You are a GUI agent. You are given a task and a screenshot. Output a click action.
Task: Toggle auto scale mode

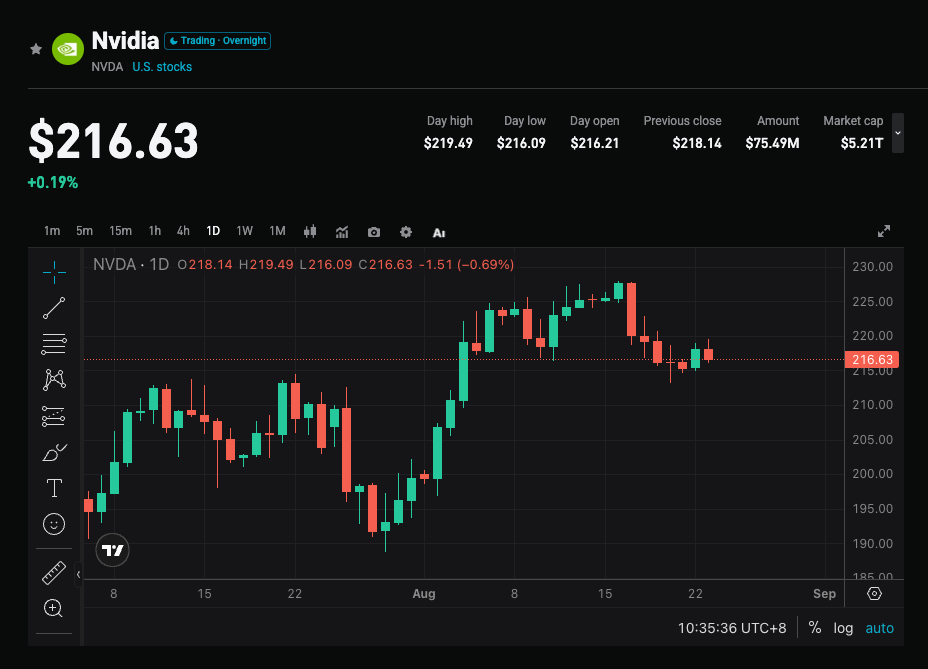(879, 628)
